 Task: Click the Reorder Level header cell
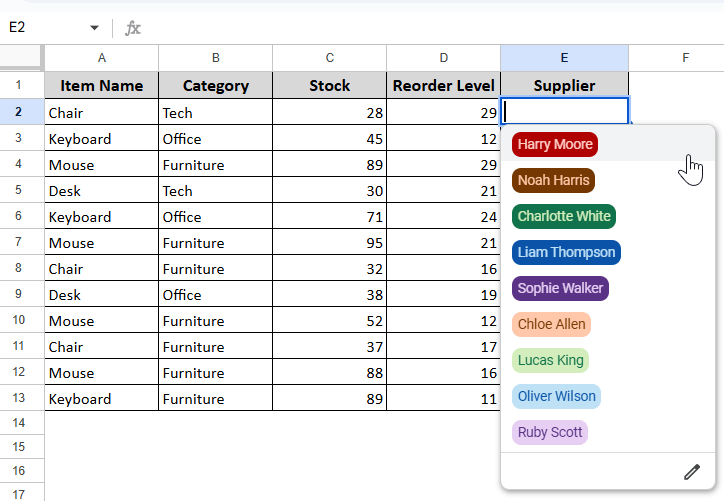pyautogui.click(x=444, y=85)
